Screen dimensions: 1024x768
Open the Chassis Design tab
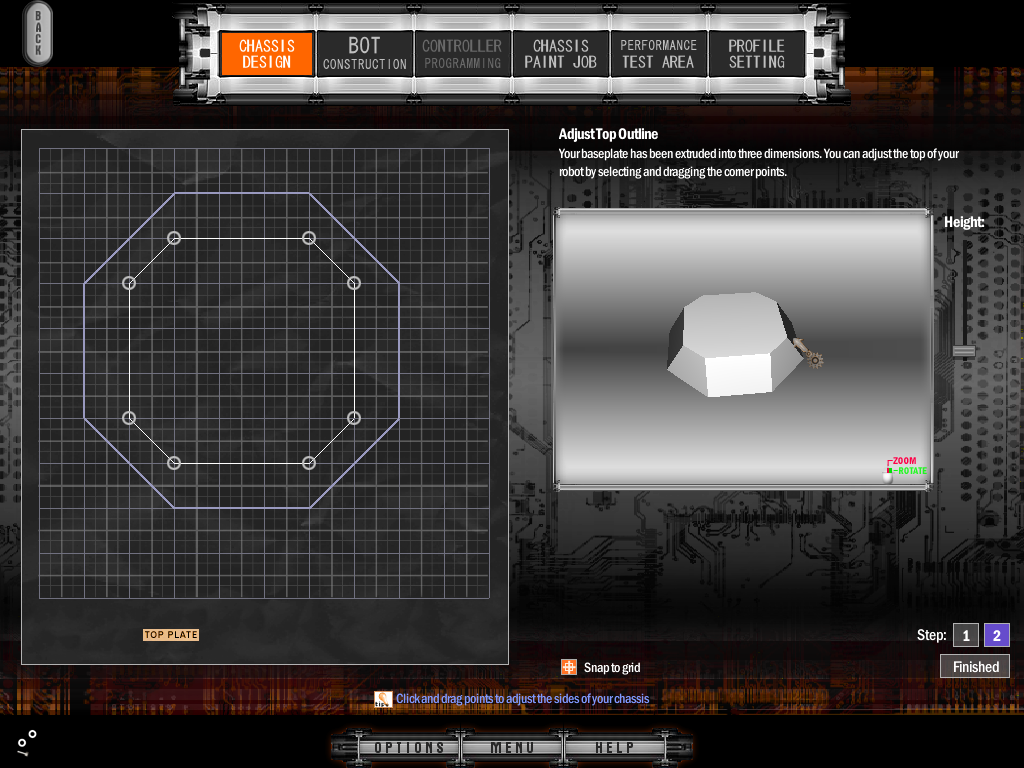[x=266, y=54]
